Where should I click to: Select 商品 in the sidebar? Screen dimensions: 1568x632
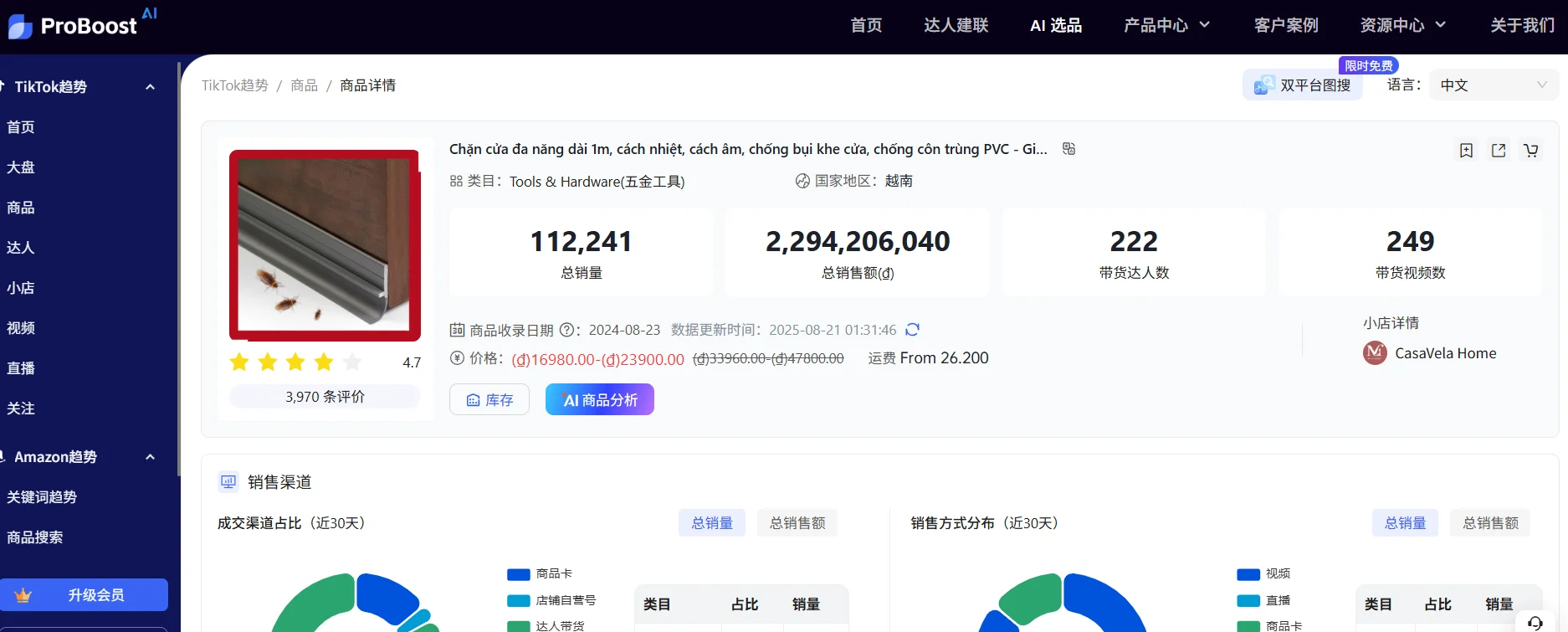pyautogui.click(x=21, y=208)
